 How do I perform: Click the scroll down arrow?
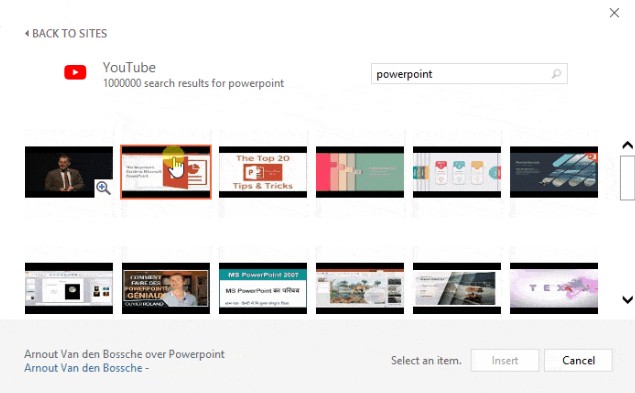point(627,299)
